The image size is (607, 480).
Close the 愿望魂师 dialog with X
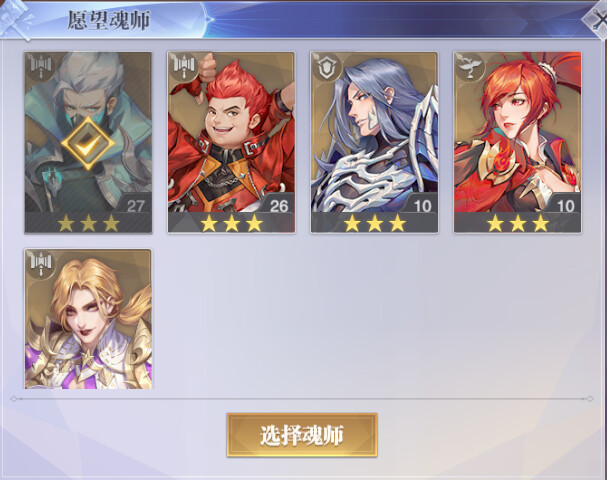click(x=597, y=20)
